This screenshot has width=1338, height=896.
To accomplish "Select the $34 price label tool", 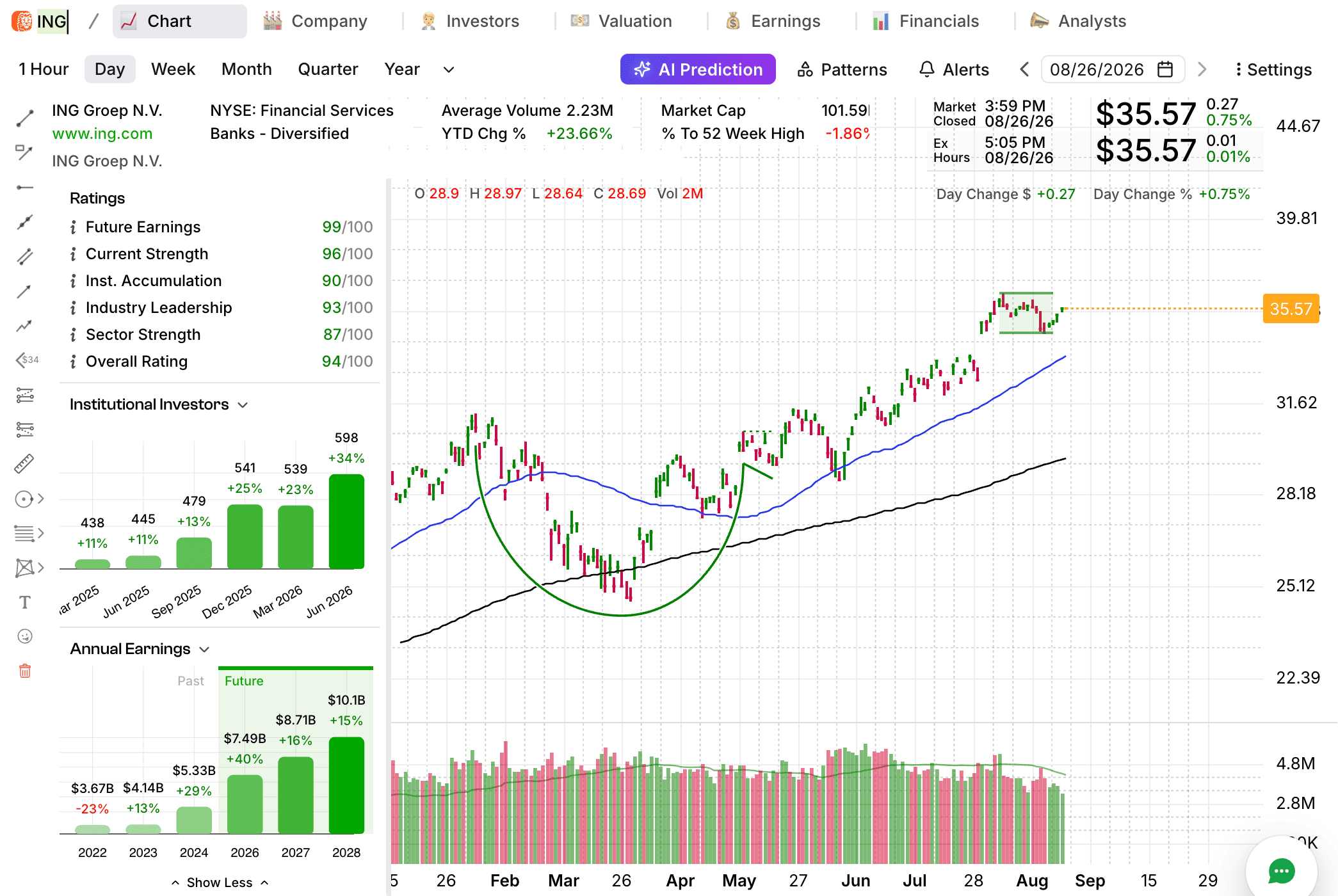I will coord(27,360).
